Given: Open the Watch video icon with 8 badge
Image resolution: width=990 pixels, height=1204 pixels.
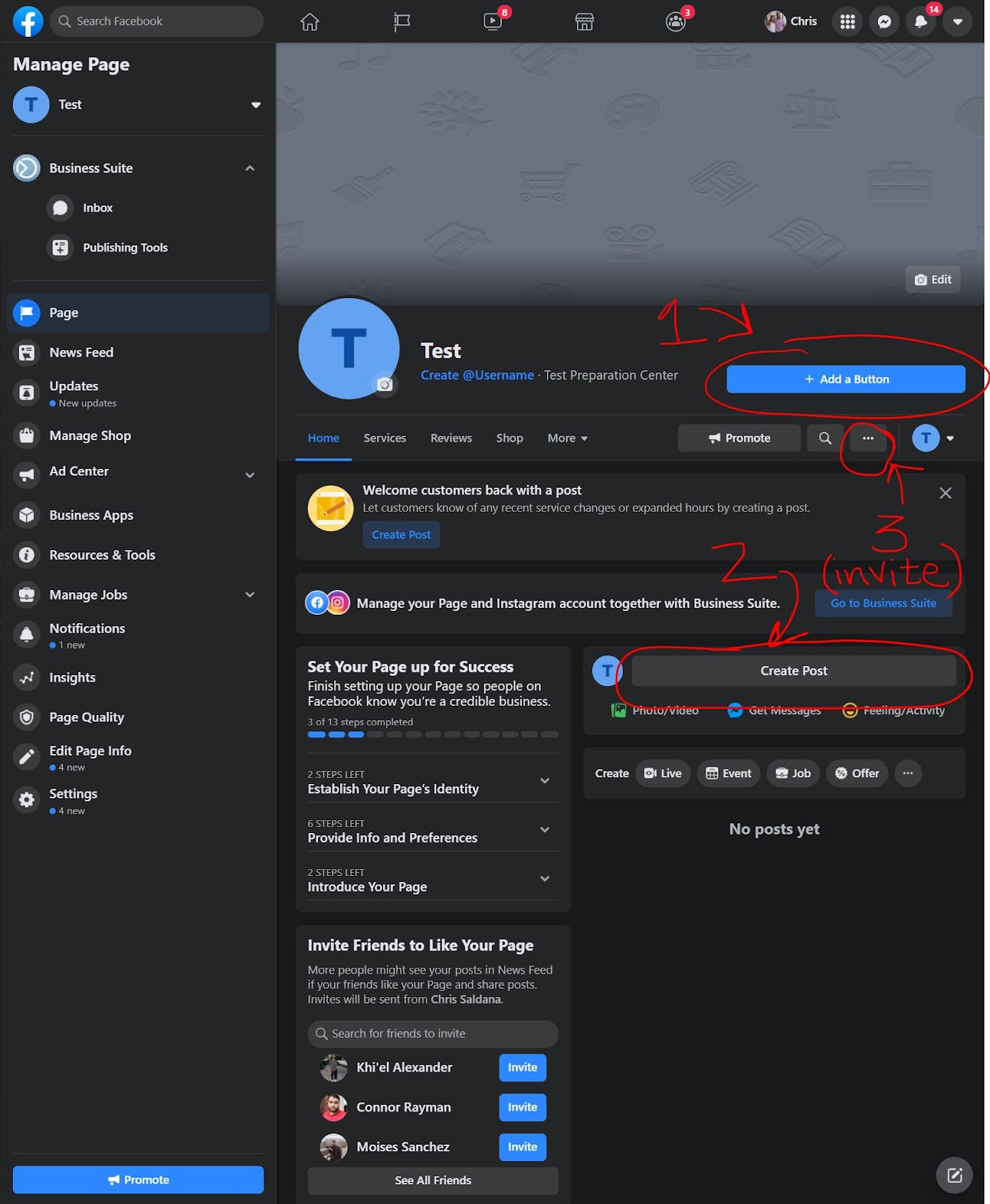Looking at the screenshot, I should click(x=493, y=21).
